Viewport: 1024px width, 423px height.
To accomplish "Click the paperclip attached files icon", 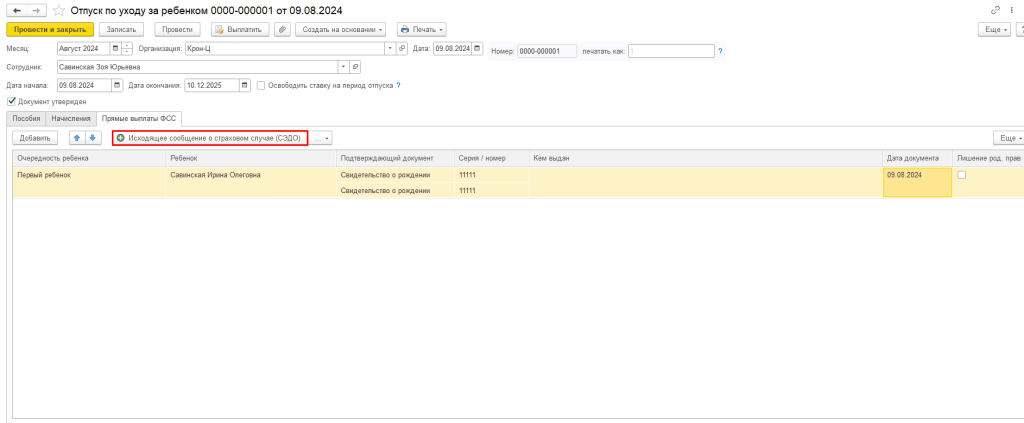I will (282, 29).
